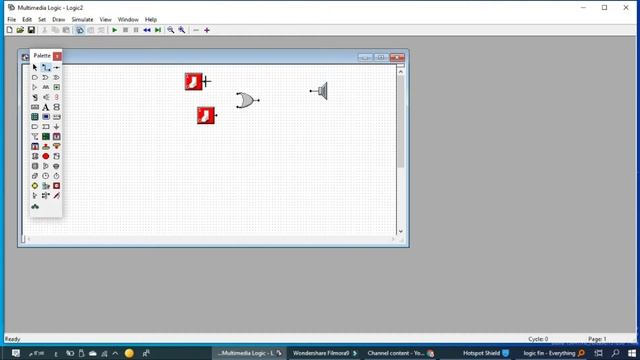Open the Everything search window in taskbar
The height and width of the screenshot is (360, 640).
tap(554, 353)
